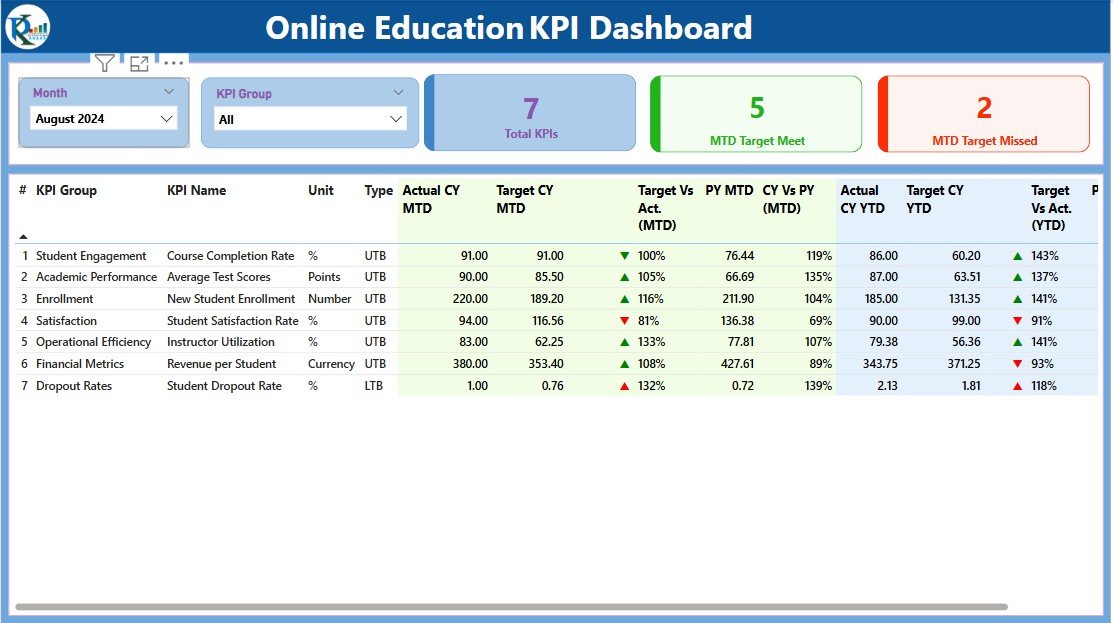
Task: Open the more options ellipsis menu
Action: pyautogui.click(x=173, y=63)
